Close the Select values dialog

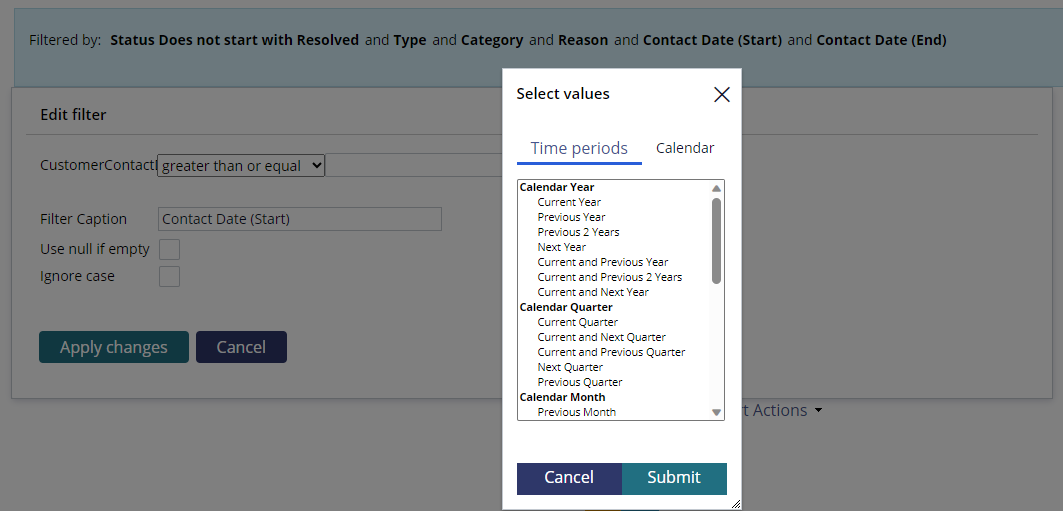[721, 95]
